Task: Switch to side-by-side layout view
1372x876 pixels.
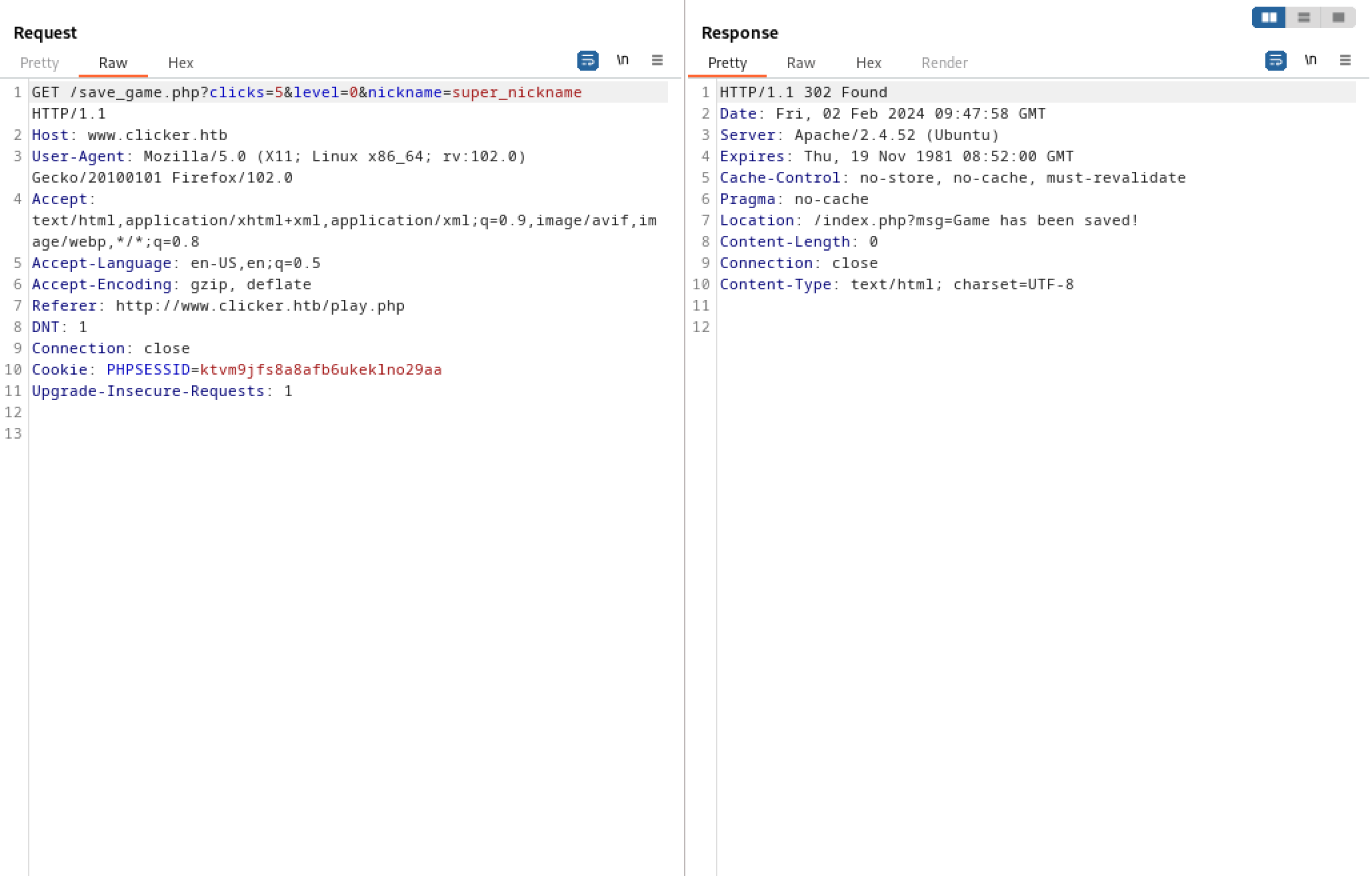Action: click(x=1269, y=17)
